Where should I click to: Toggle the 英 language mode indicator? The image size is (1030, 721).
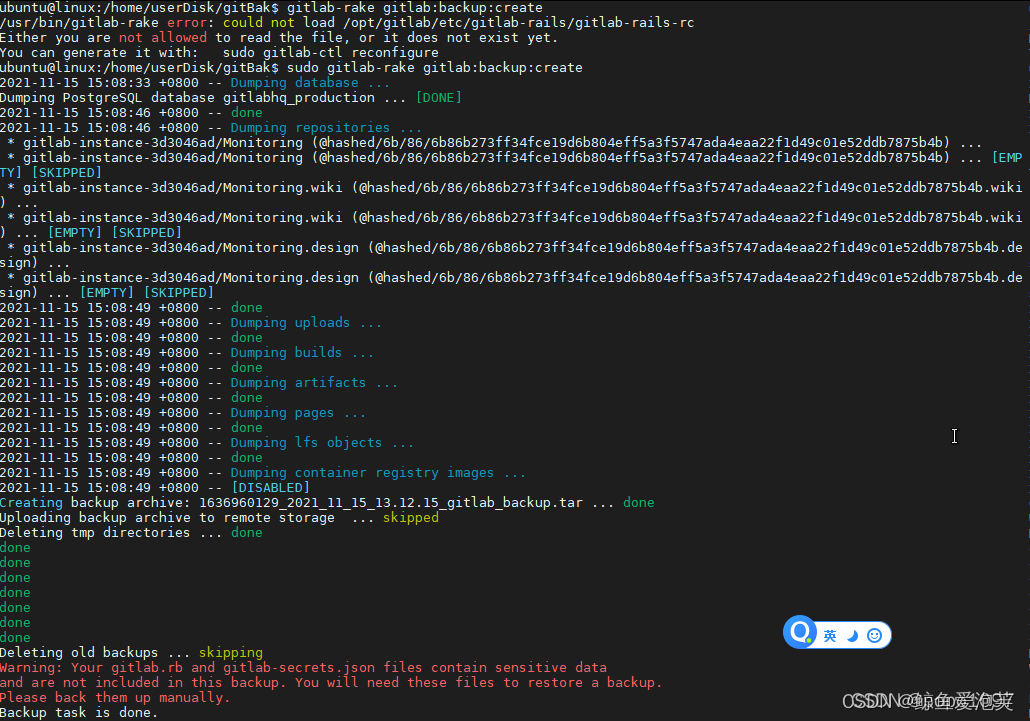pos(830,636)
